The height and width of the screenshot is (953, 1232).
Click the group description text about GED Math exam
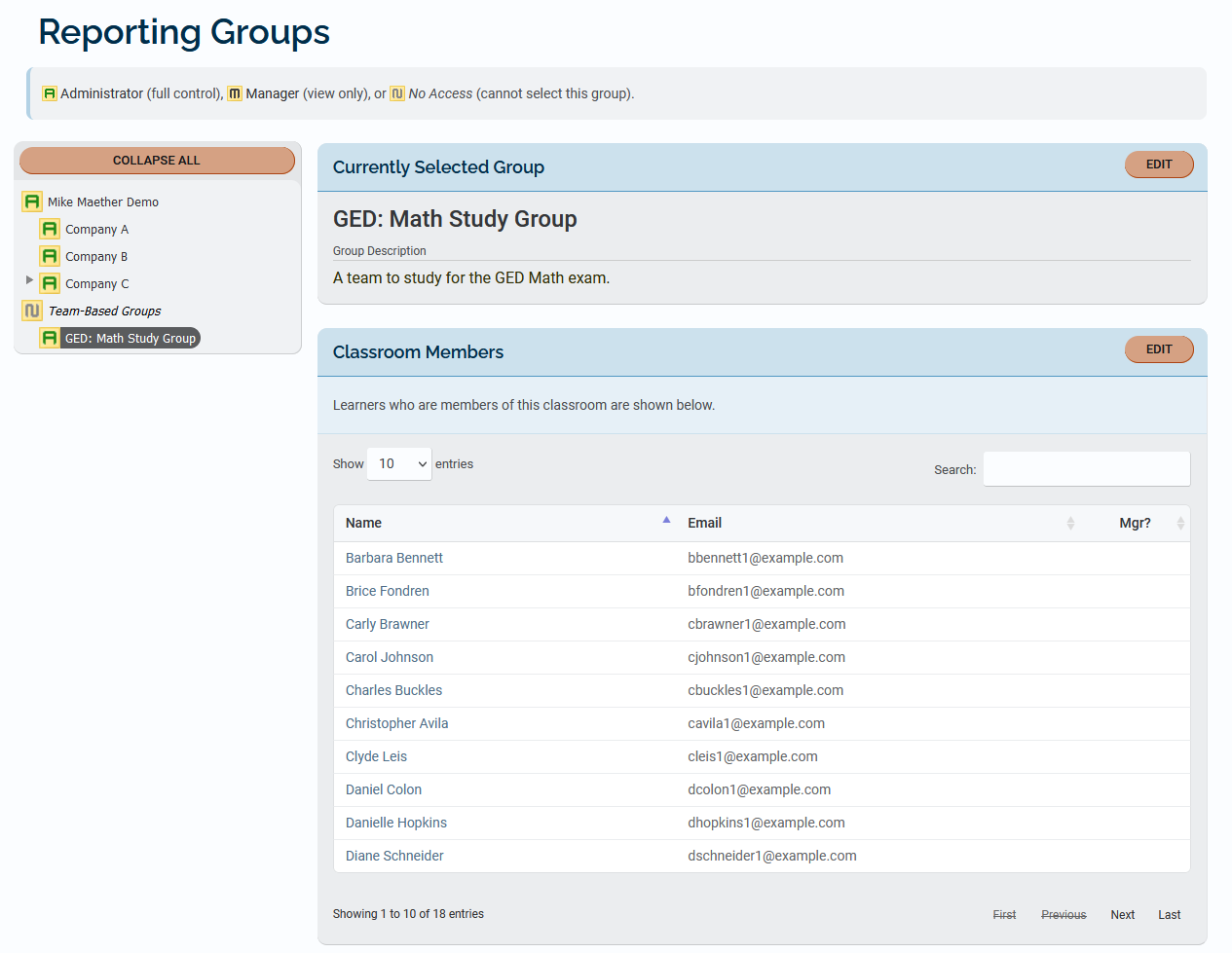[x=471, y=277]
